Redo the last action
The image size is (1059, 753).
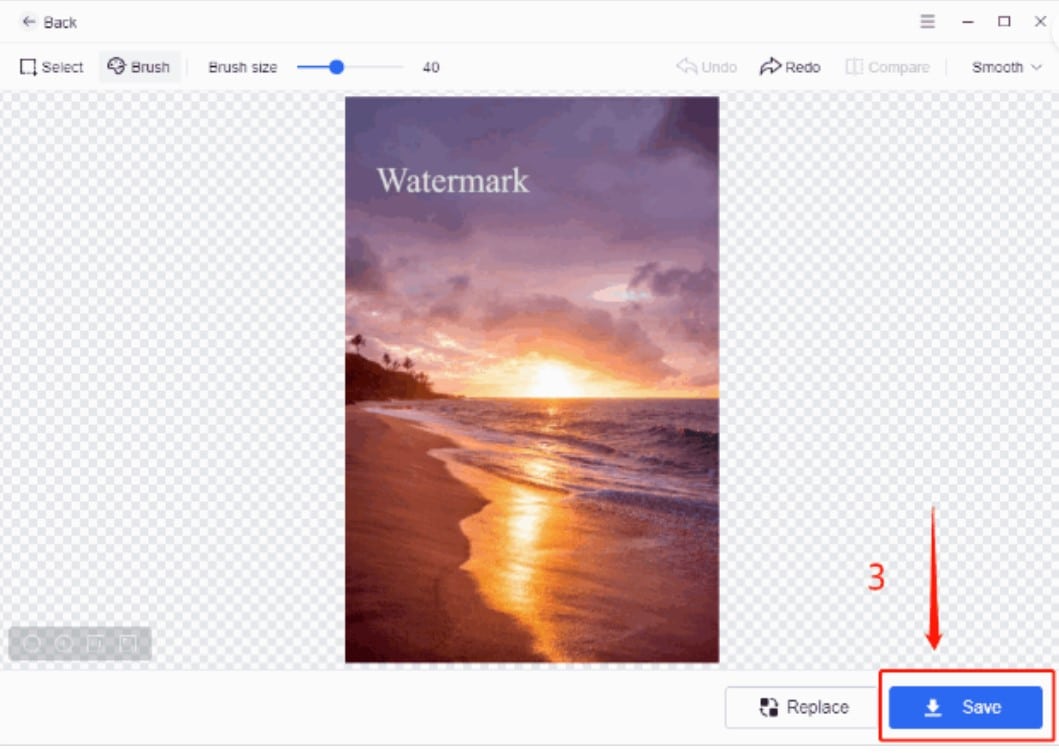tap(790, 67)
